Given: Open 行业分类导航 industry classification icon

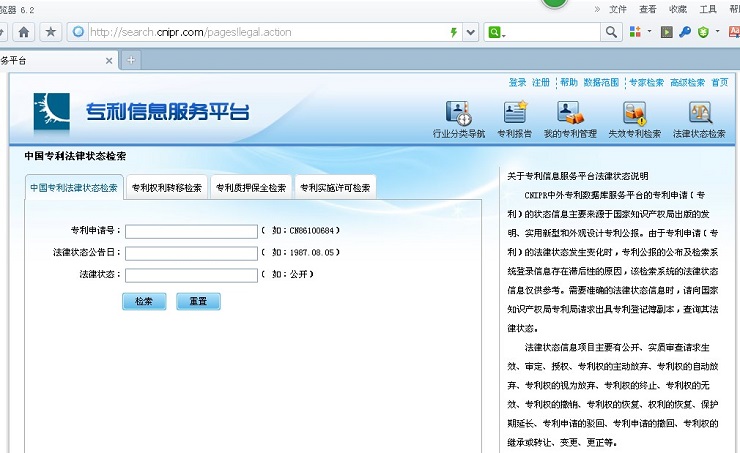Looking at the screenshot, I should [x=458, y=113].
